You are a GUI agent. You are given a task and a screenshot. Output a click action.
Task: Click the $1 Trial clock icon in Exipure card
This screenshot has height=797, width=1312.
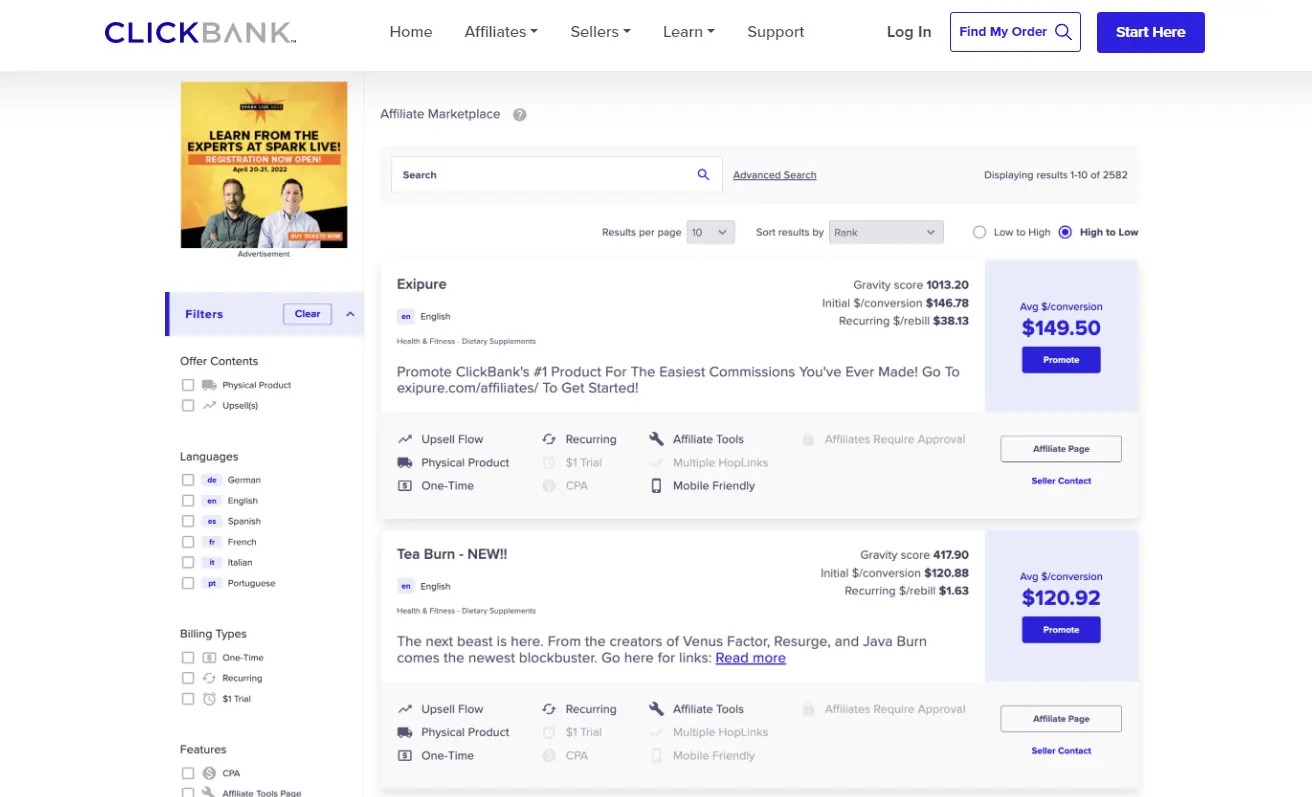pyautogui.click(x=549, y=462)
